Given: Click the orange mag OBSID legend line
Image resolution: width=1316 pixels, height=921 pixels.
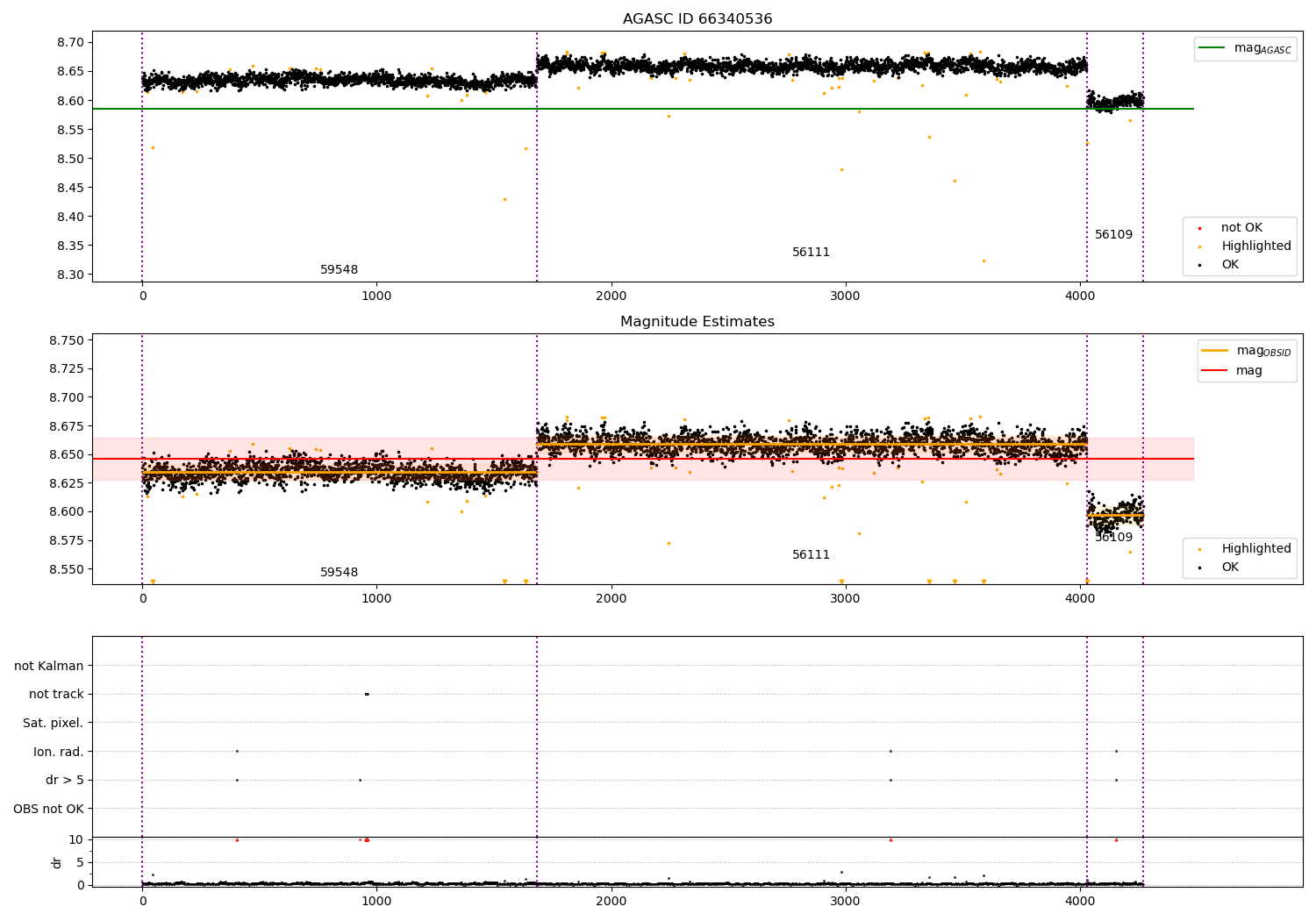Looking at the screenshot, I should (1215, 350).
